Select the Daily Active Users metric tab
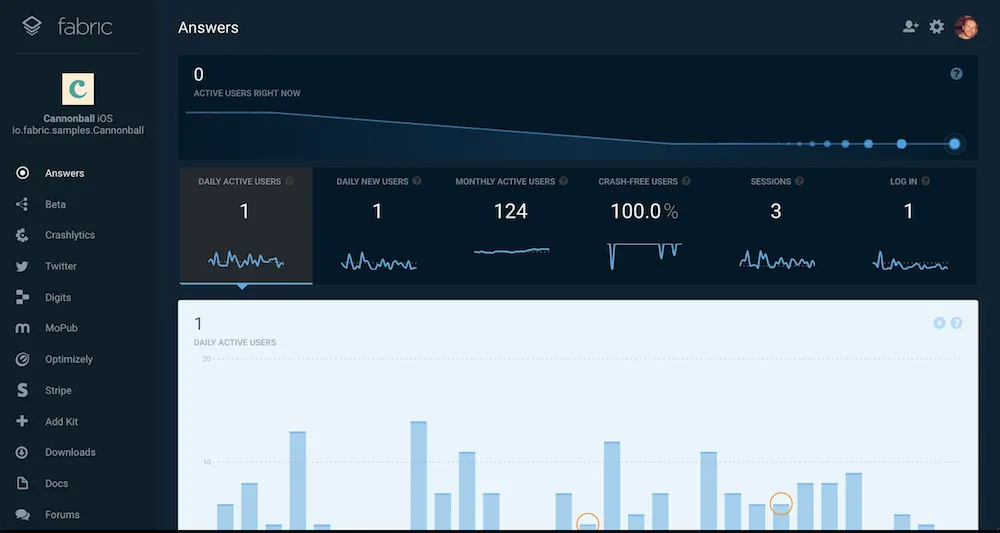The image size is (1000, 533). tap(246, 226)
